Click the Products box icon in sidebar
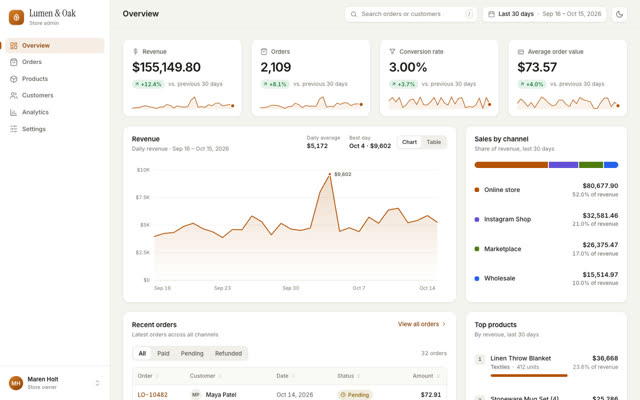This screenshot has width=640, height=400. click(13, 79)
